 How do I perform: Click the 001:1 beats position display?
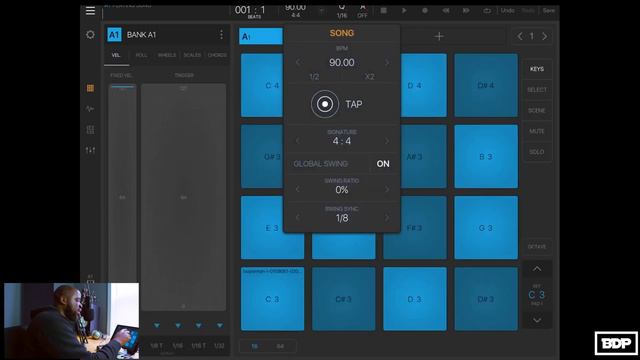click(x=250, y=11)
